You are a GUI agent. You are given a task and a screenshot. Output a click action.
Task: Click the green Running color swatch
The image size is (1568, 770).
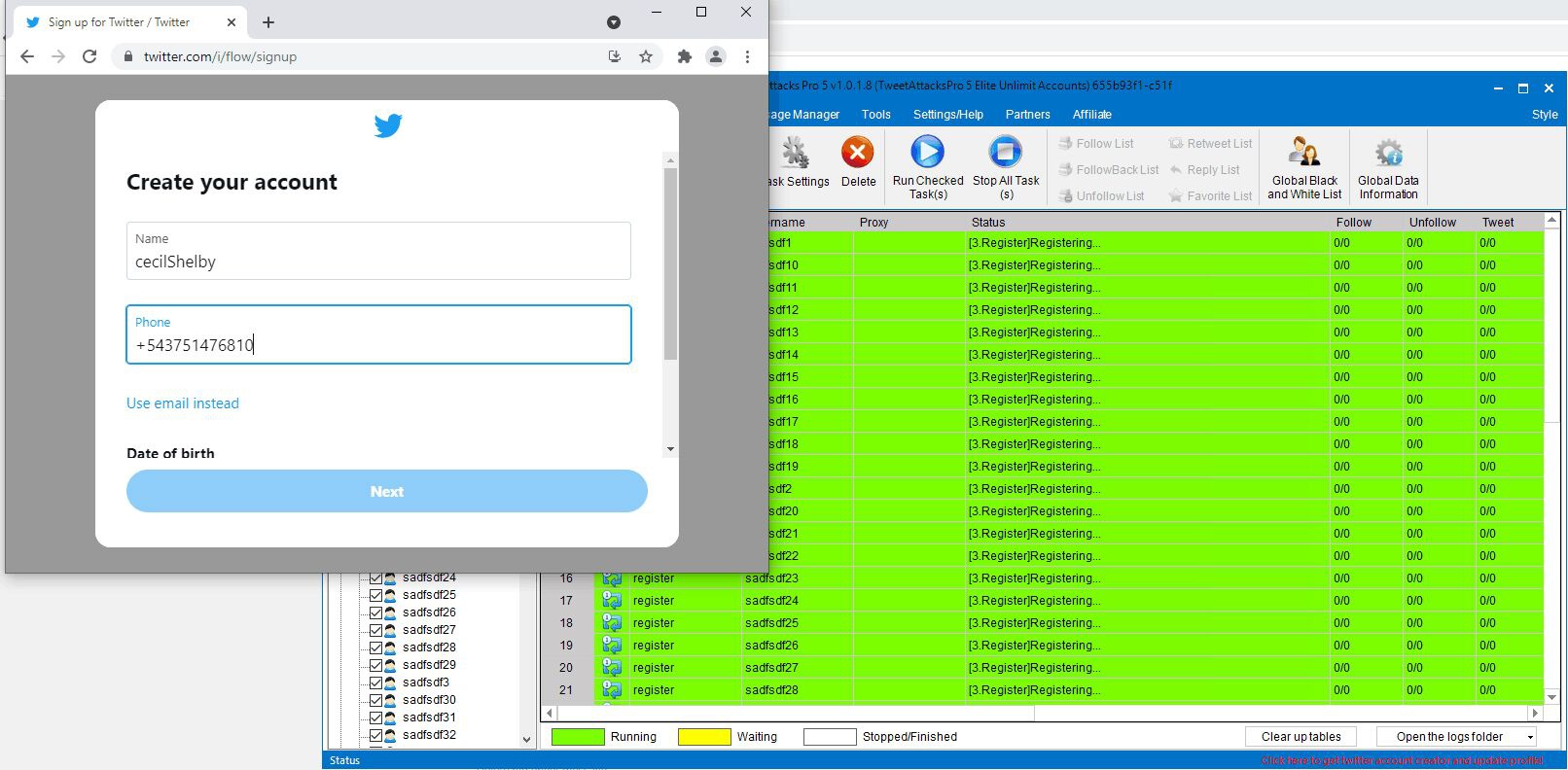point(578,737)
